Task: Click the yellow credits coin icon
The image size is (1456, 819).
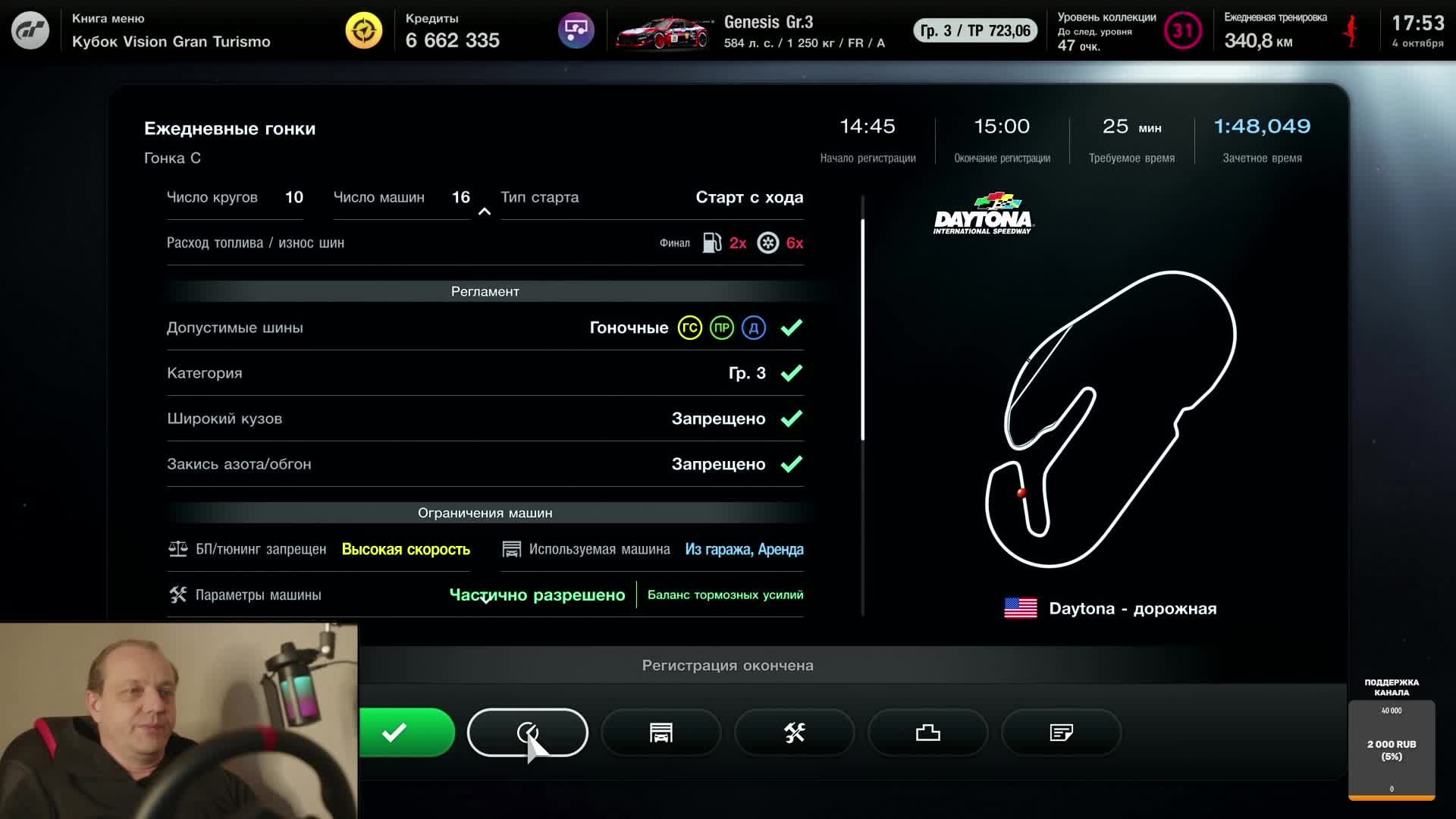Action: pyautogui.click(x=365, y=30)
